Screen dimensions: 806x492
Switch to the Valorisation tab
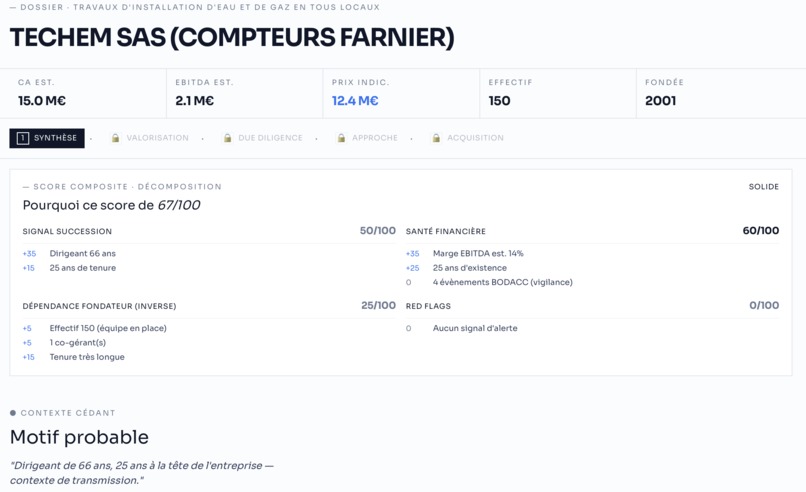(150, 138)
